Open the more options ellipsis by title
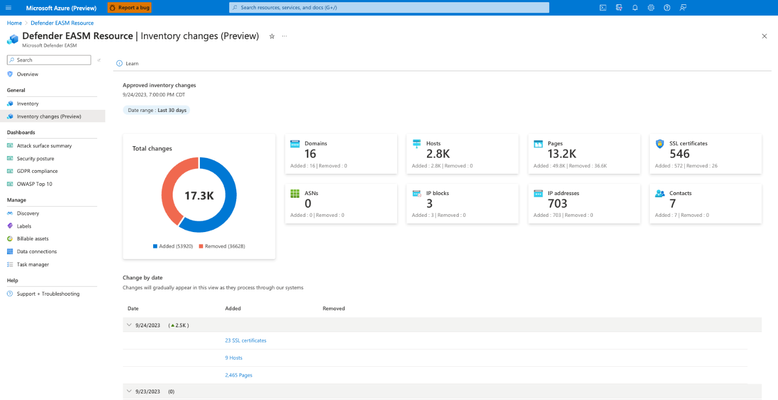778x400 pixels. click(284, 36)
